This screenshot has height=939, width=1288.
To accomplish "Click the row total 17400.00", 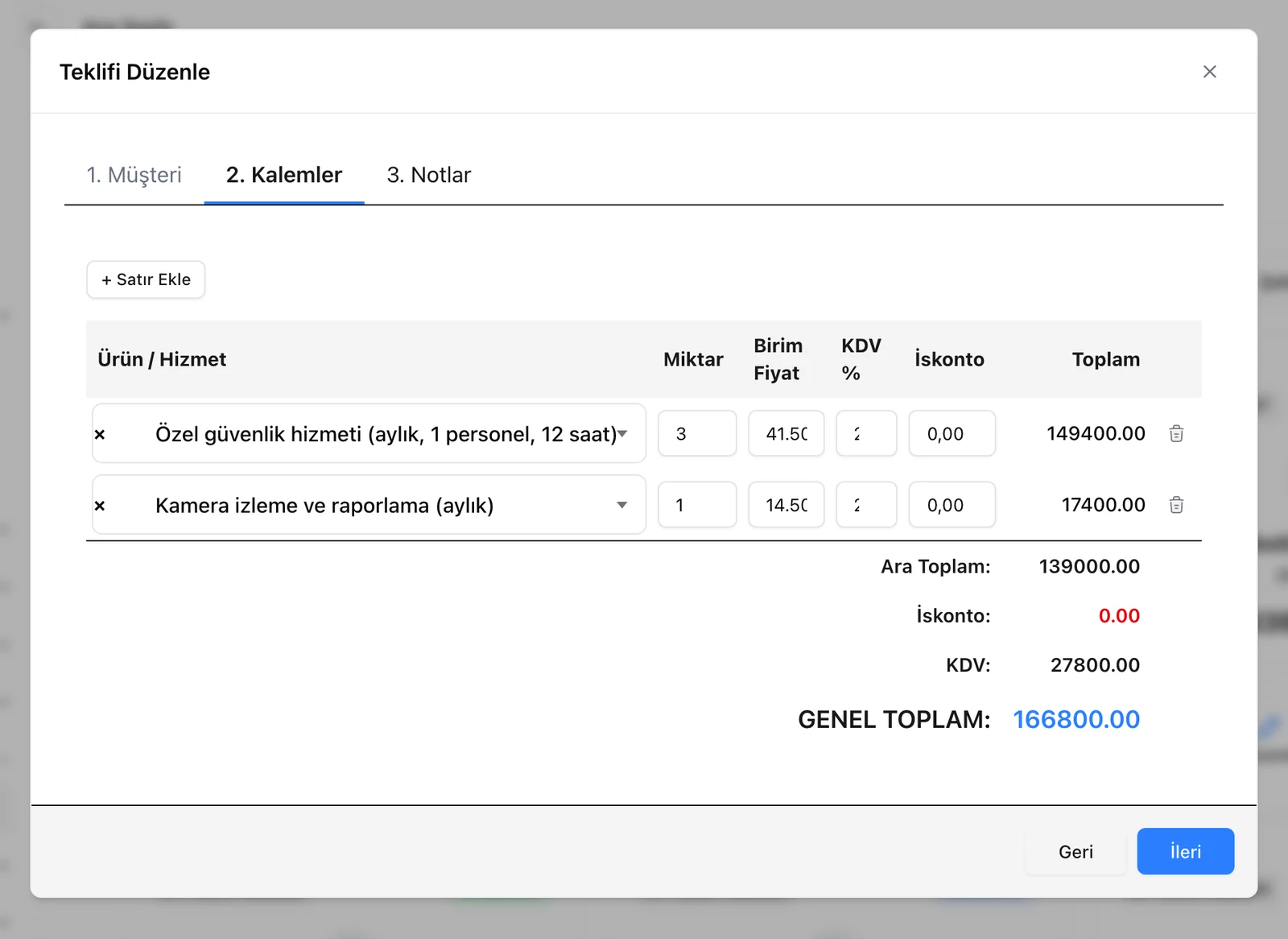I will 1103,505.
